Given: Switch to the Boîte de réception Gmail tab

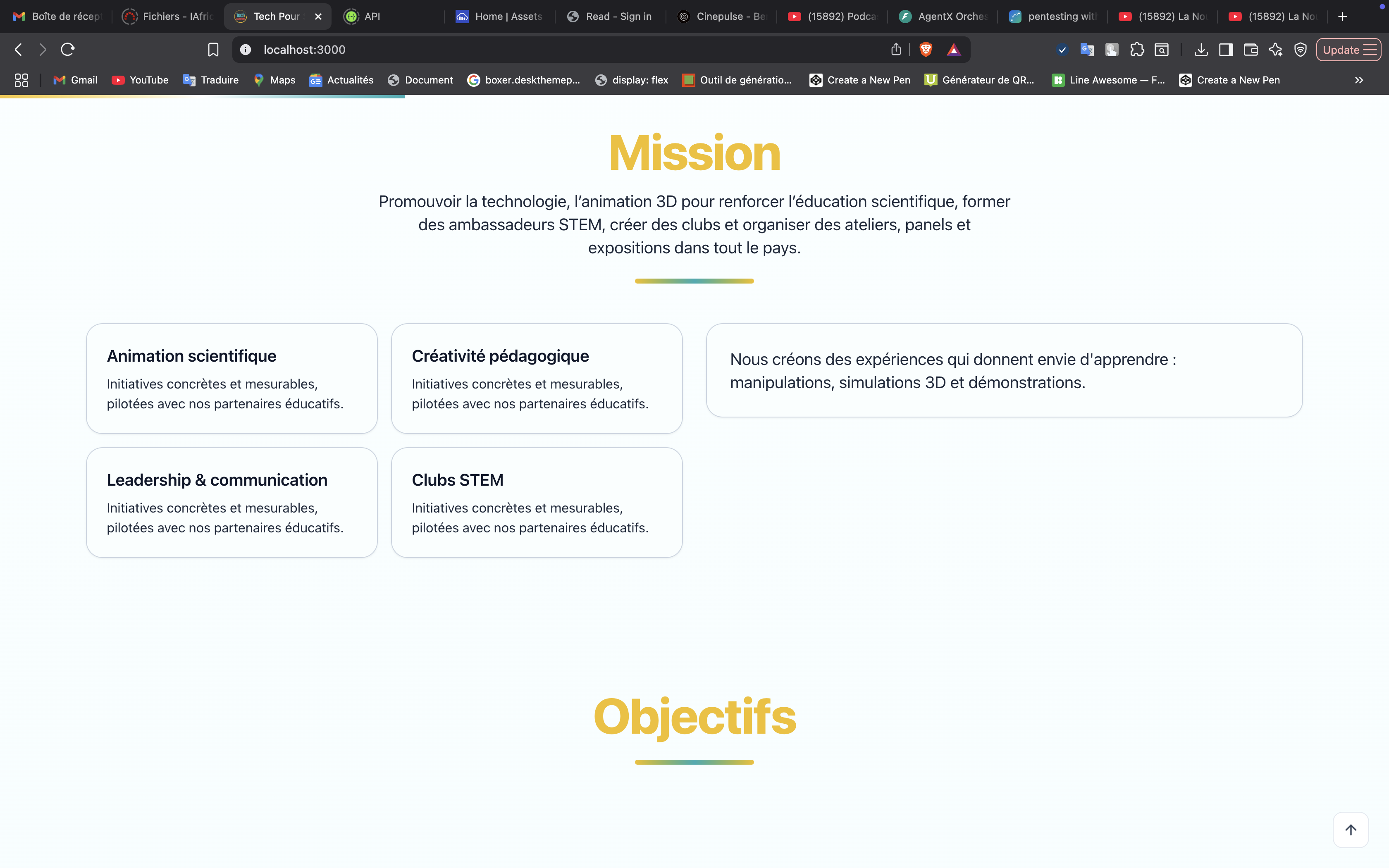Looking at the screenshot, I should click(x=57, y=17).
